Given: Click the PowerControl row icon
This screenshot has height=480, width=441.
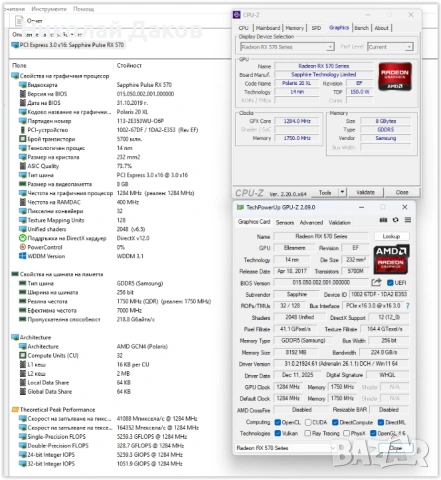Looking at the screenshot, I should (x=22, y=247).
